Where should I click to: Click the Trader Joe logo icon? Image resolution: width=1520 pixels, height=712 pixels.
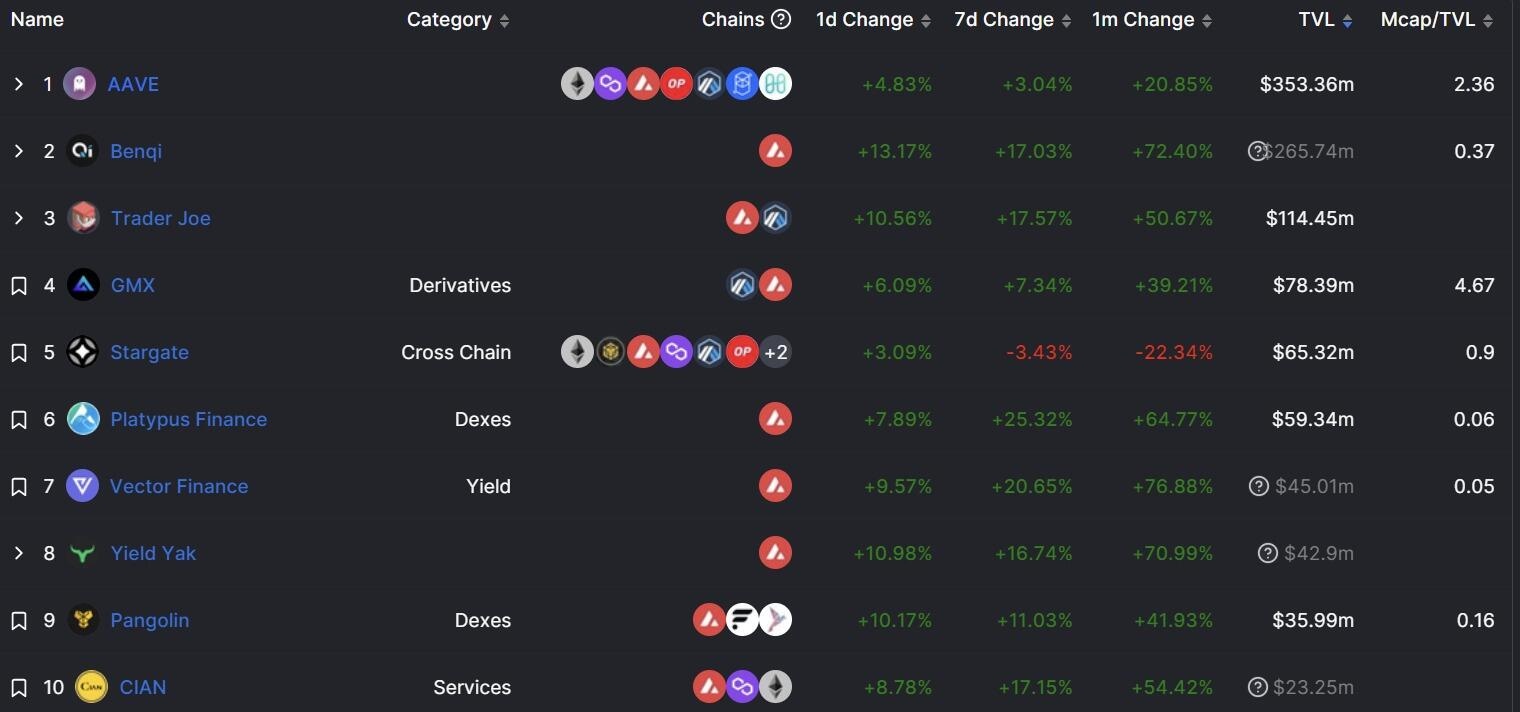pos(83,218)
